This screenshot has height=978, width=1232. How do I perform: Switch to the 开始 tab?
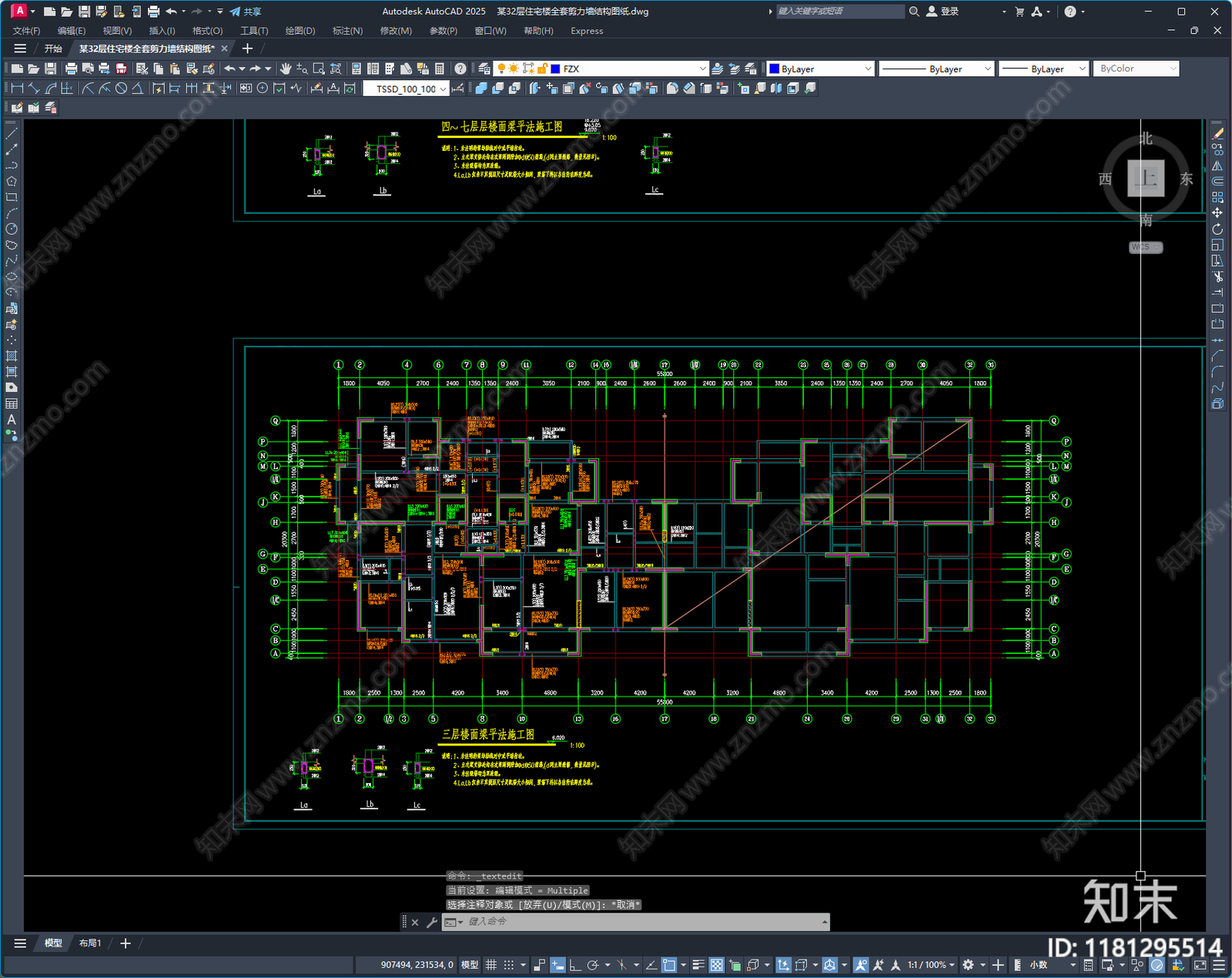pos(53,49)
